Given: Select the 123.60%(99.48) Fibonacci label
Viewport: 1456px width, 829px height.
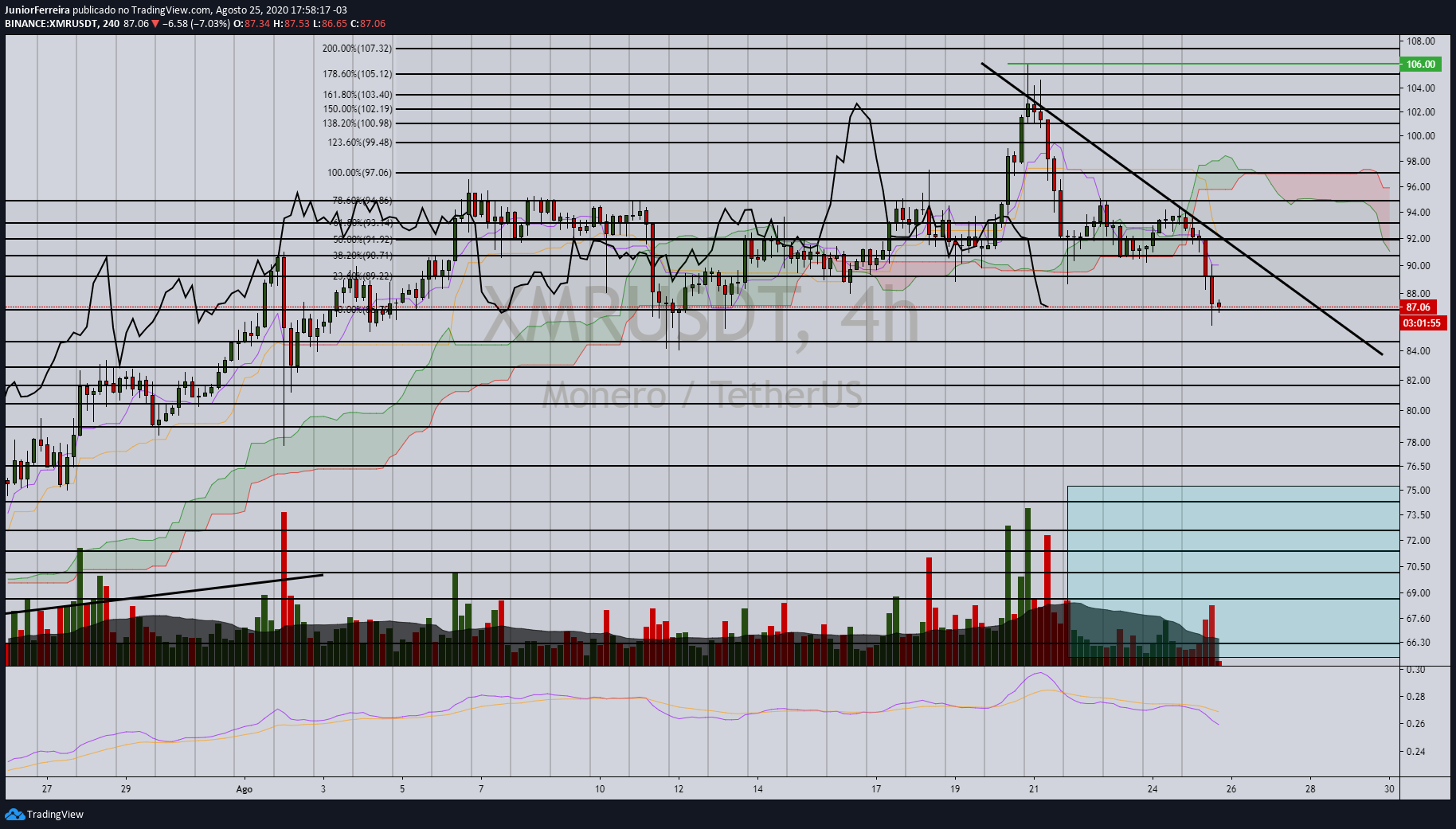Looking at the screenshot, I should coord(360,143).
